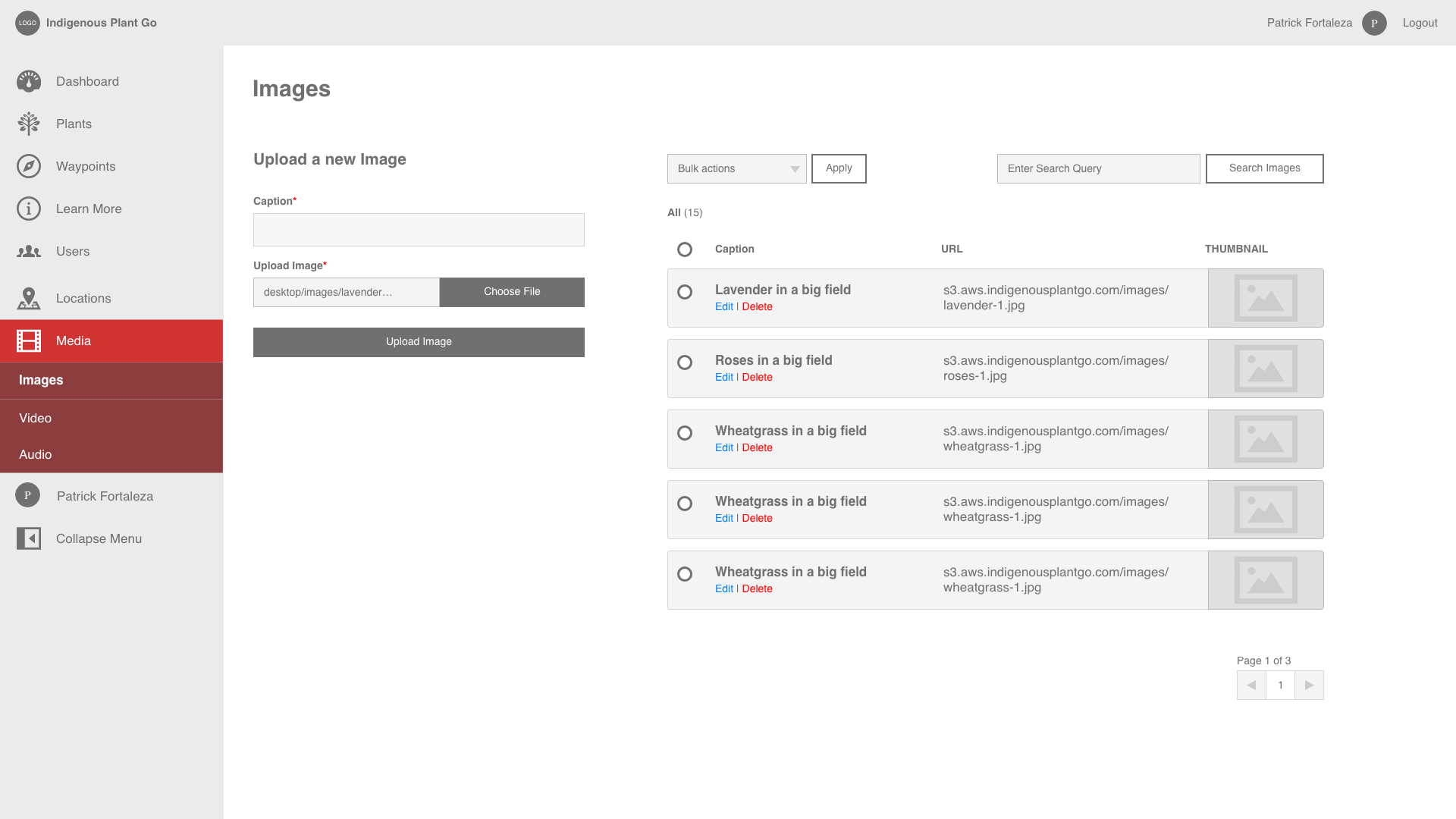Click Delete link for Roses image
The image size is (1456, 819).
(x=757, y=377)
